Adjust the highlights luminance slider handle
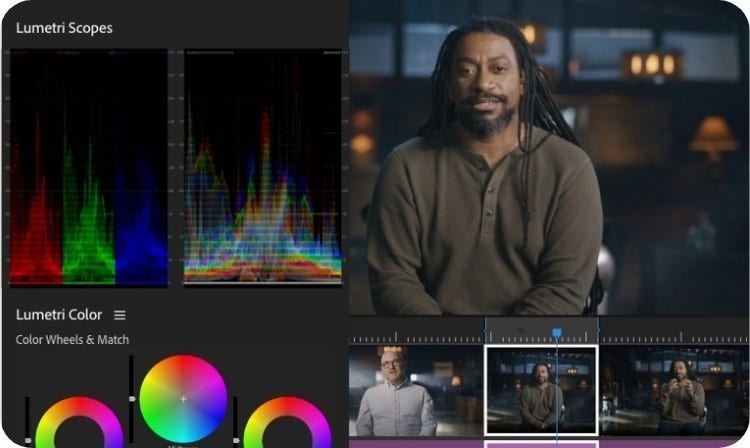The width and height of the screenshot is (750, 448). coord(236,440)
